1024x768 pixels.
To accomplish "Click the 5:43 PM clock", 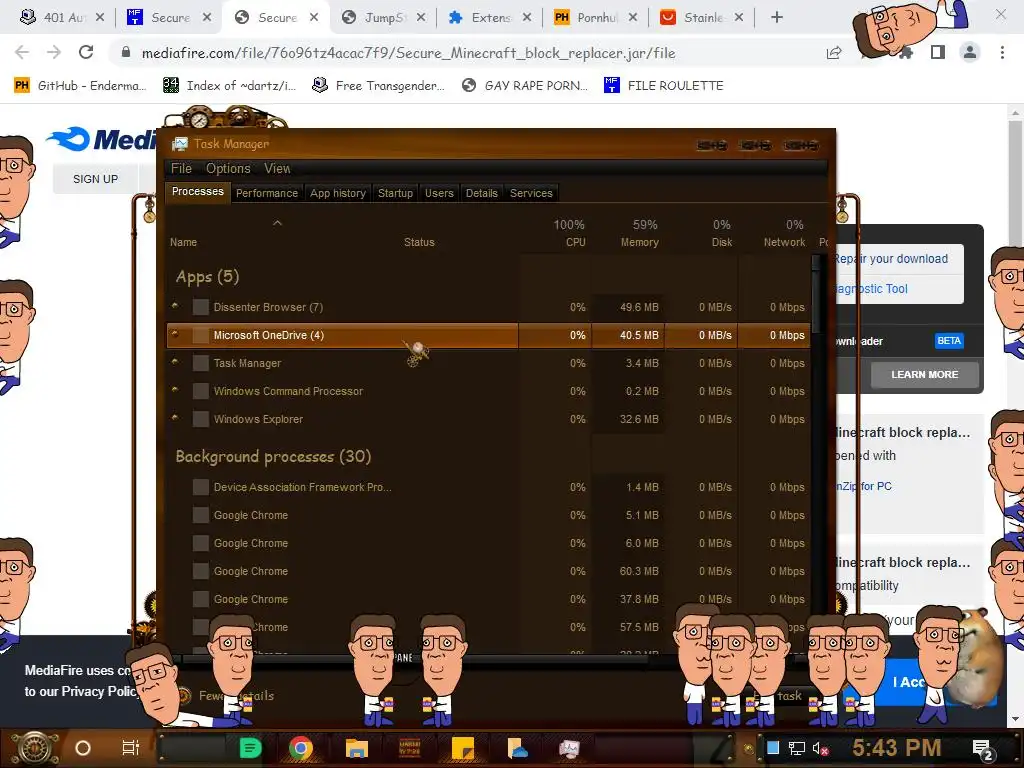I will (896, 748).
